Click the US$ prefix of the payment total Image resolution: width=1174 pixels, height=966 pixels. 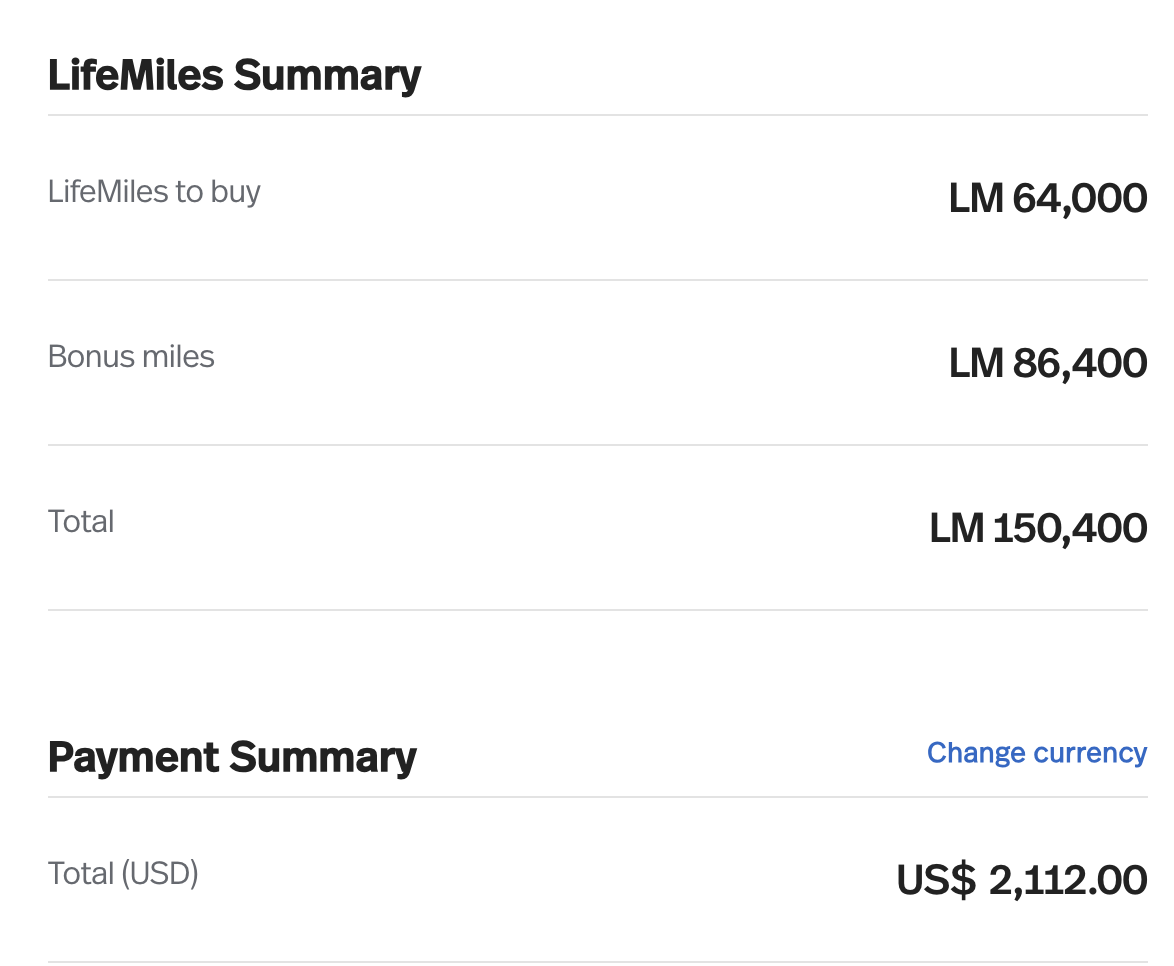click(936, 880)
